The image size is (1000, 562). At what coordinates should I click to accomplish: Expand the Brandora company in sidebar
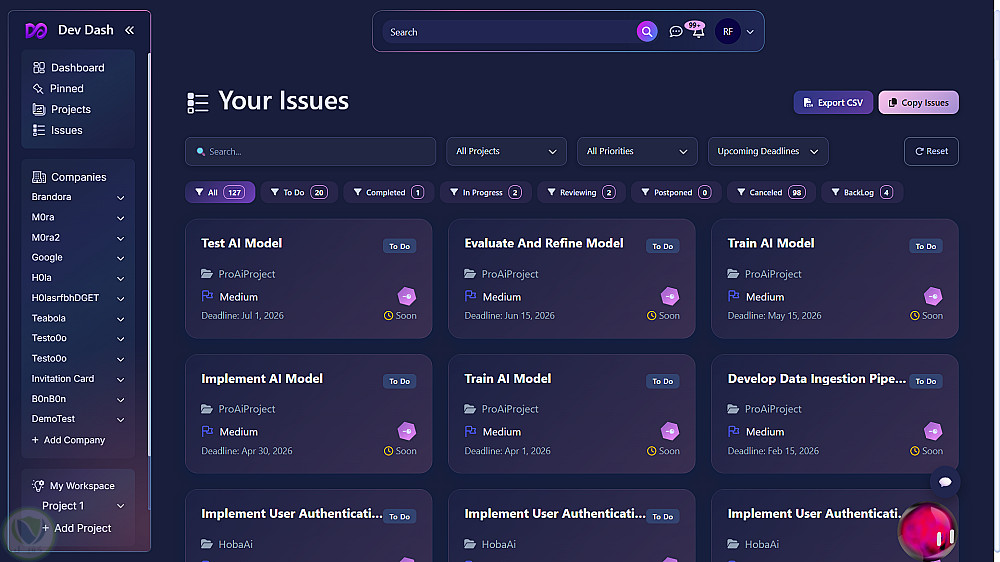[x=120, y=198]
